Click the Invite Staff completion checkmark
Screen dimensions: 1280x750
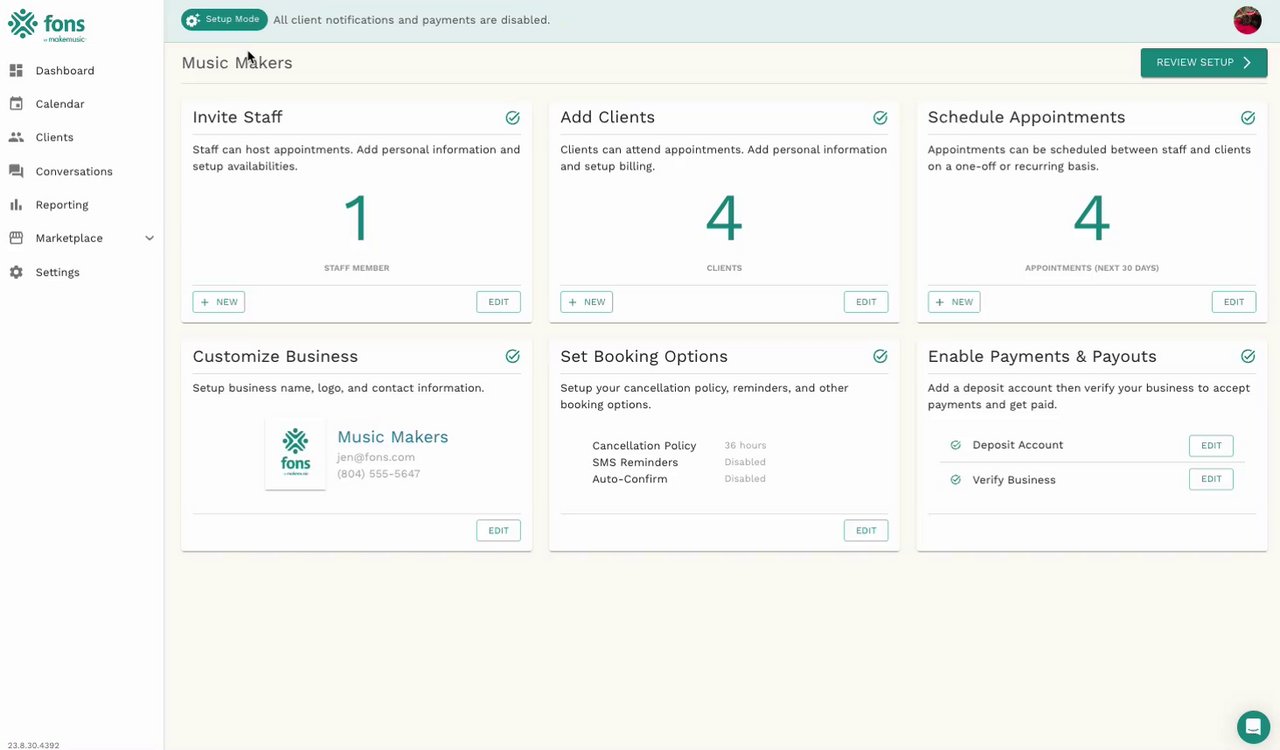[513, 118]
